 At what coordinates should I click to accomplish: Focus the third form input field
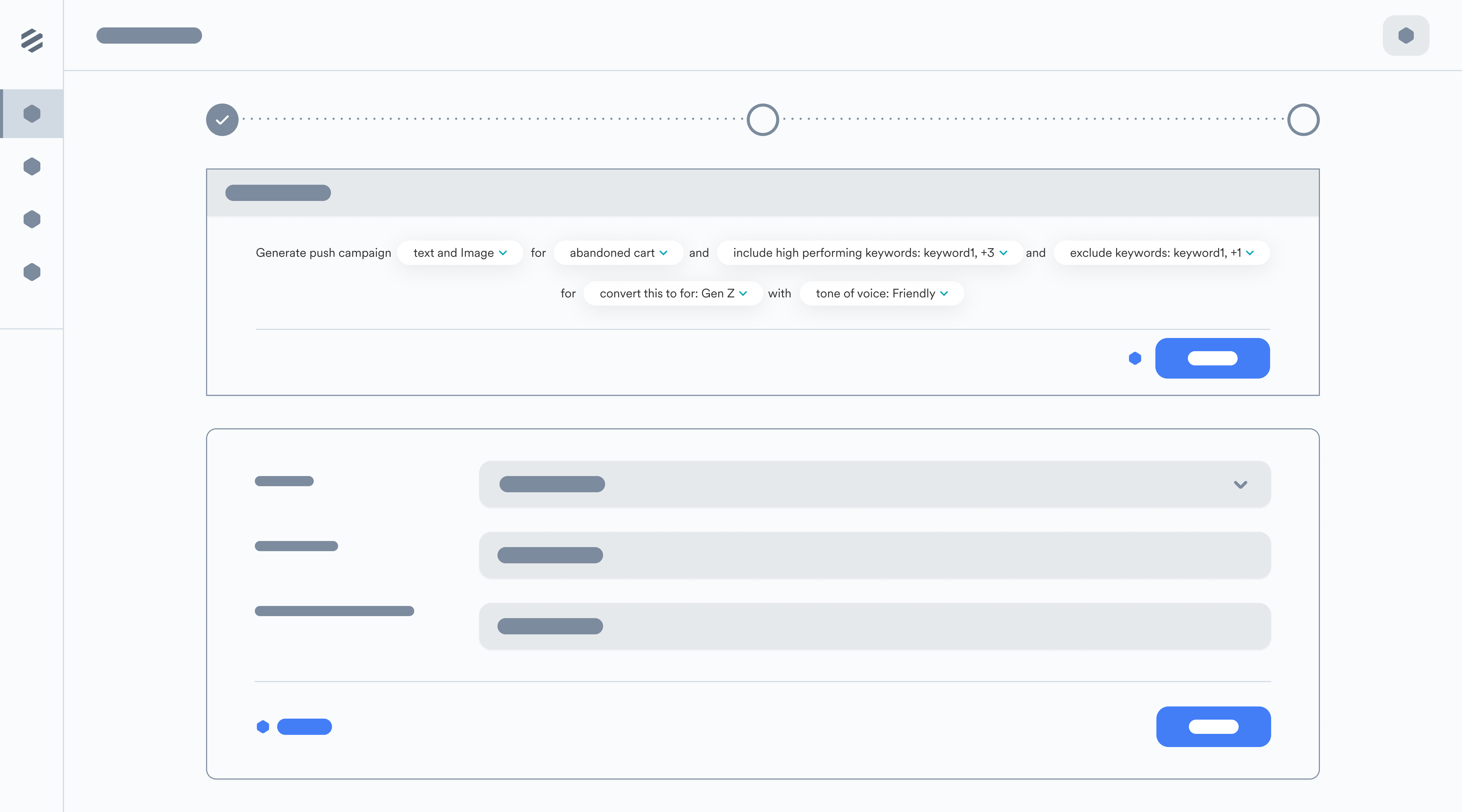click(x=875, y=626)
